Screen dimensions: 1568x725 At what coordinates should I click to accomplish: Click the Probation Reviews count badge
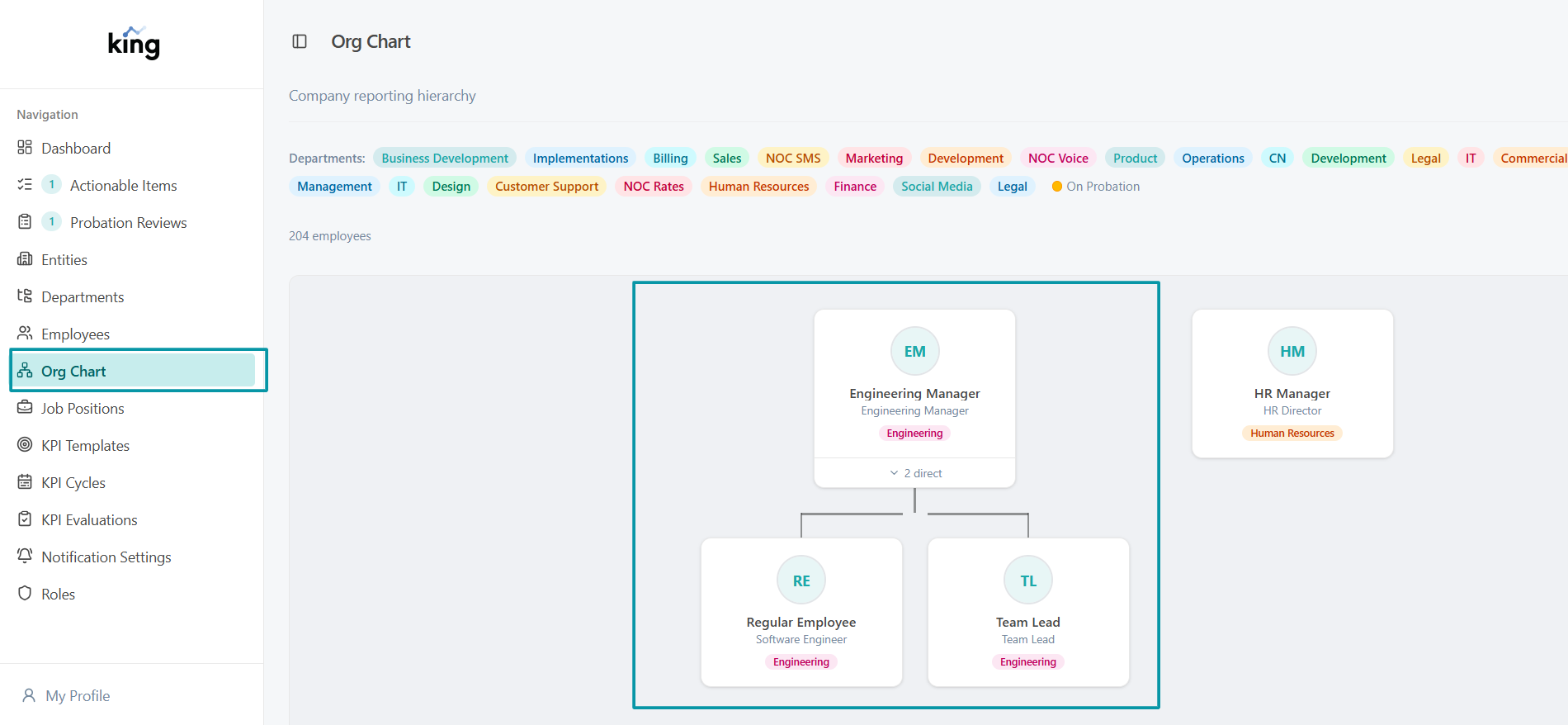tap(52, 221)
